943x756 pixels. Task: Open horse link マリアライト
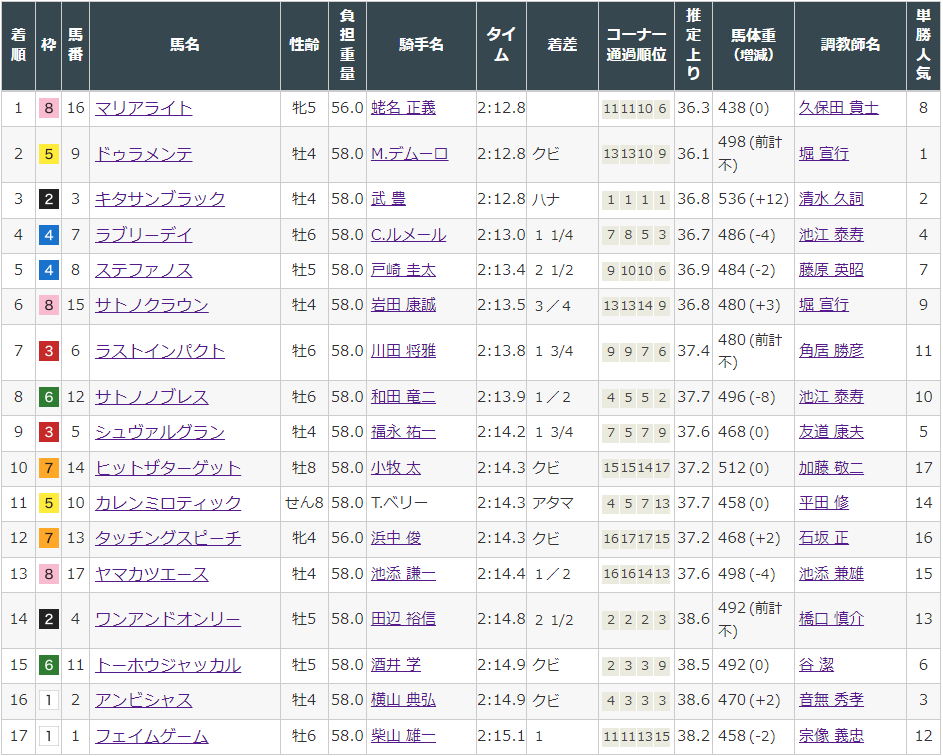144,108
